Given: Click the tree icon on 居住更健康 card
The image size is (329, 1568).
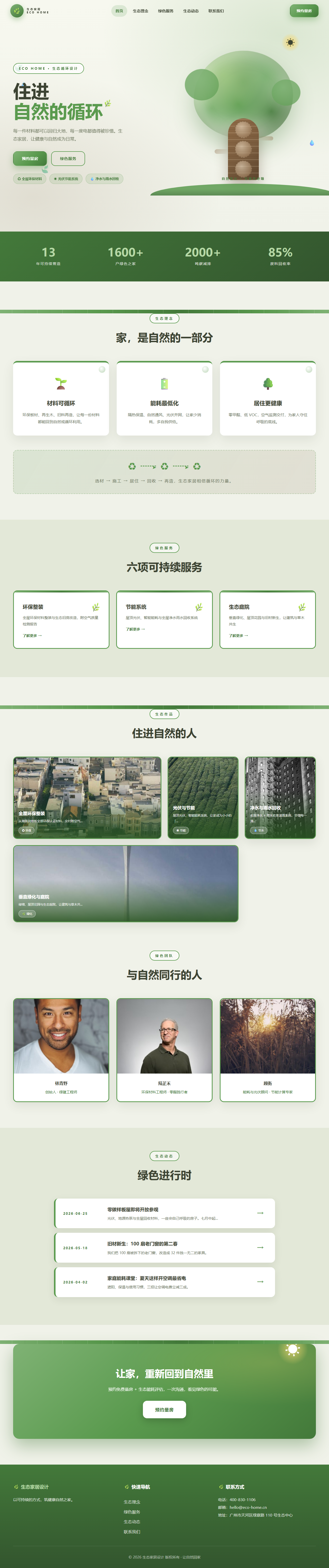Looking at the screenshot, I should pos(268,384).
